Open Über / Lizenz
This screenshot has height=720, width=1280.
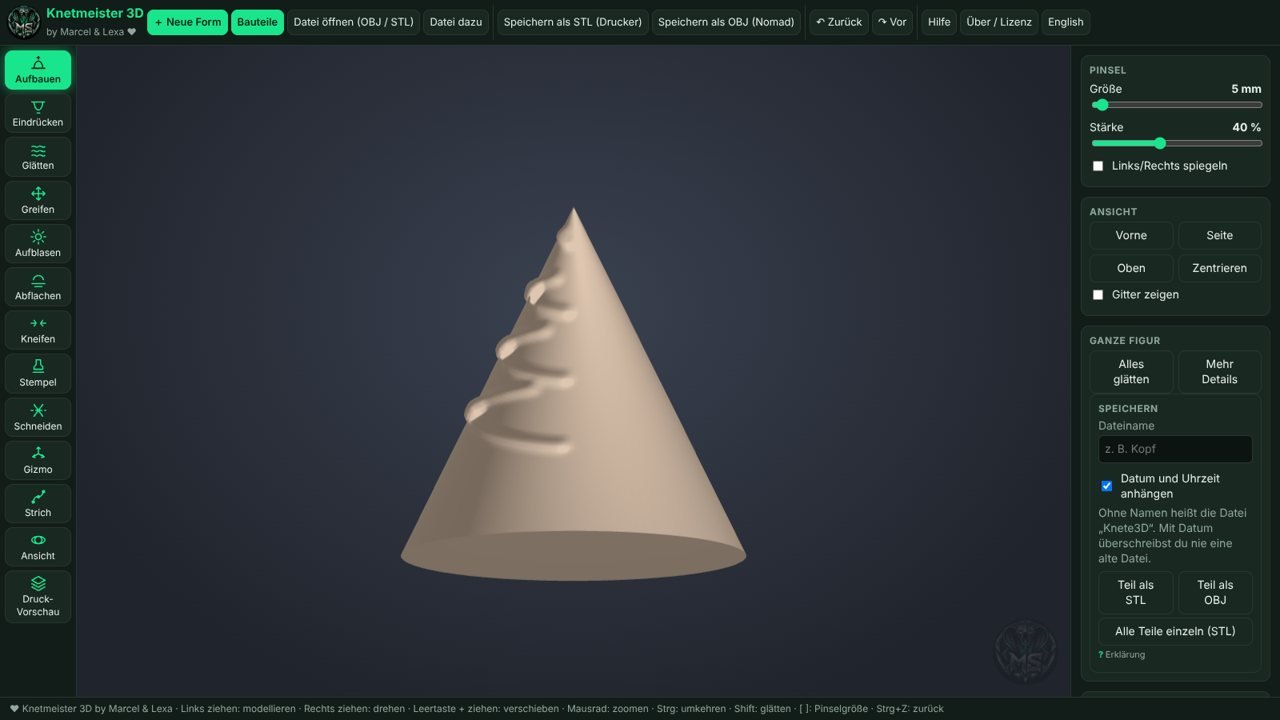[999, 22]
